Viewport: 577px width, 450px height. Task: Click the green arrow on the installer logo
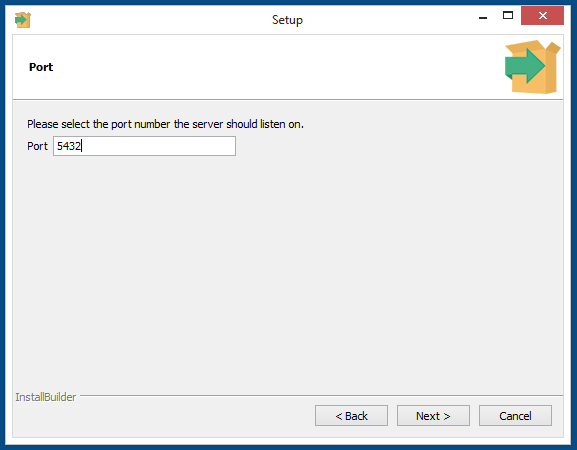[525, 66]
